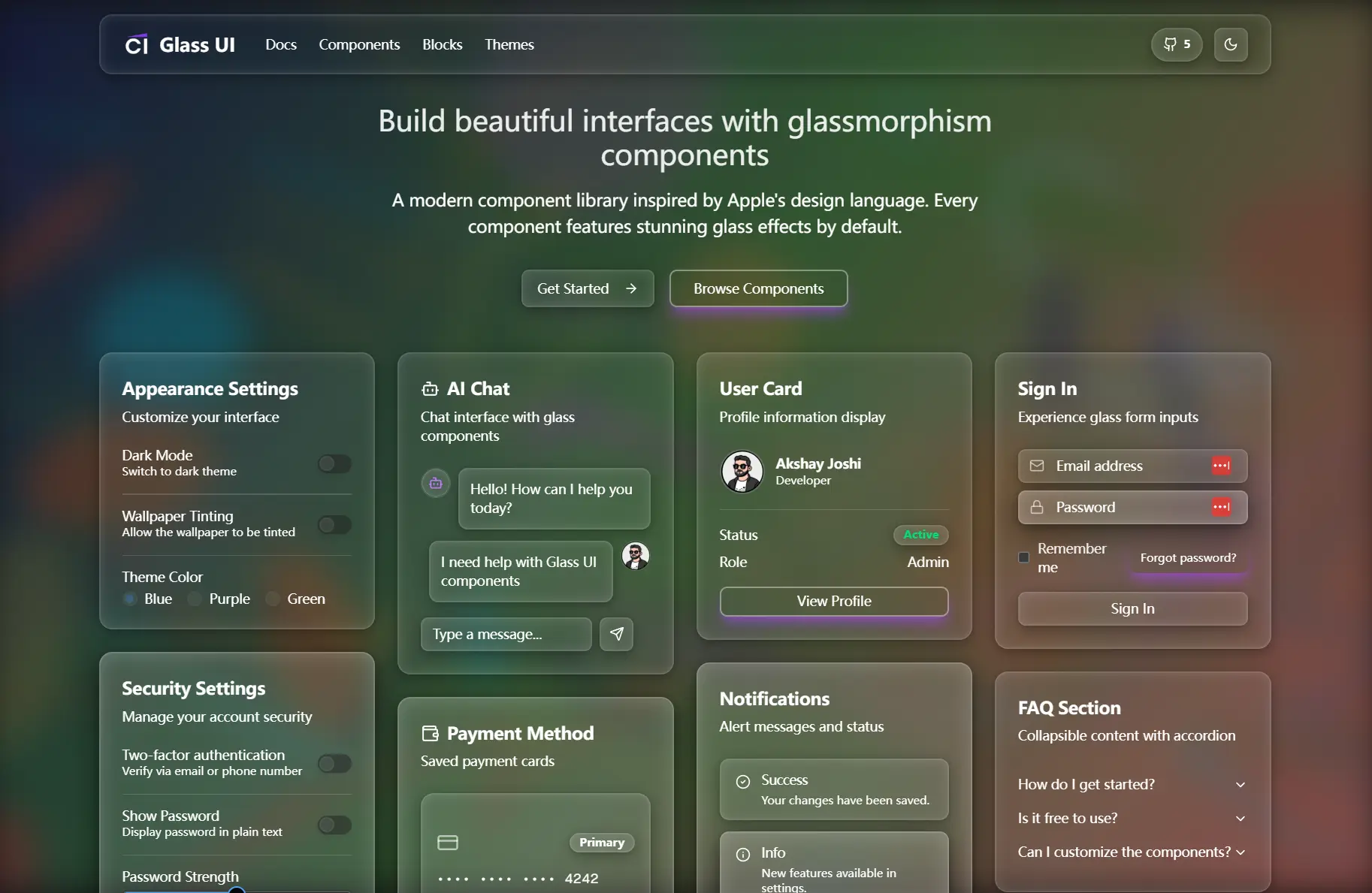Enable Dark Mode in Appearance Settings

click(x=334, y=463)
